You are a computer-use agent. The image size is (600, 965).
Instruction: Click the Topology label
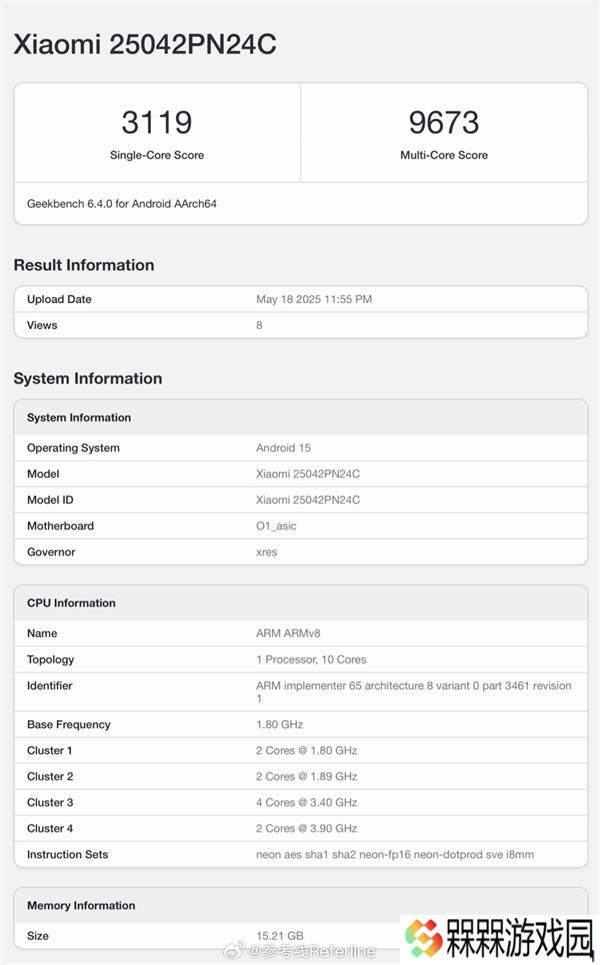coord(50,660)
